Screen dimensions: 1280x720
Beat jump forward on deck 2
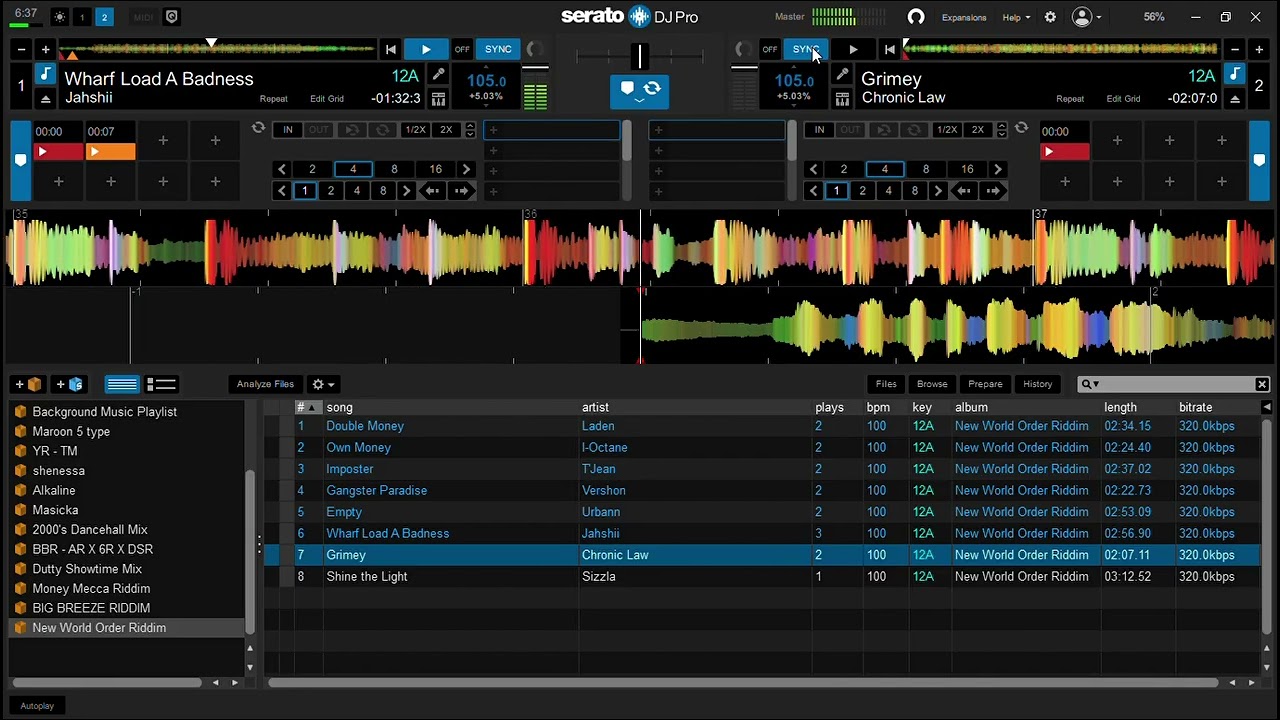pos(993,190)
